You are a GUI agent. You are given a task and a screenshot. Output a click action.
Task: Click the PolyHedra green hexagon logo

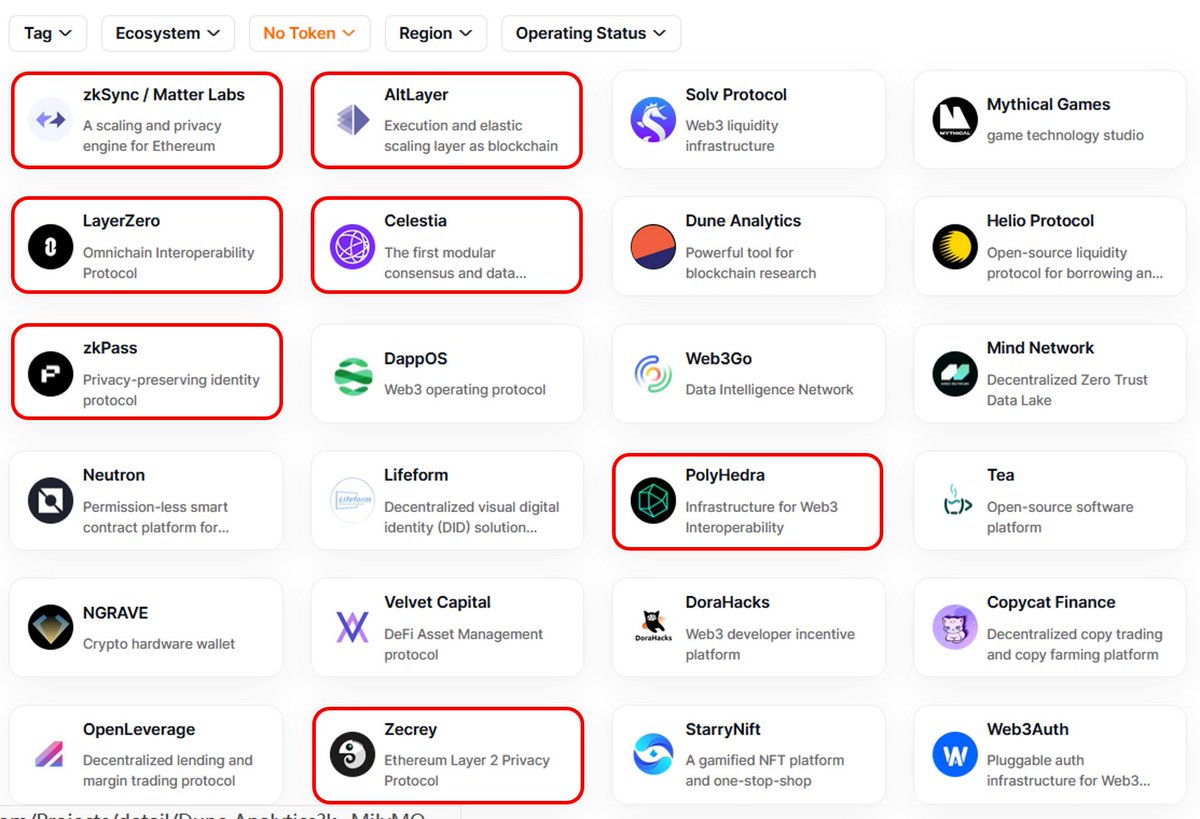653,501
